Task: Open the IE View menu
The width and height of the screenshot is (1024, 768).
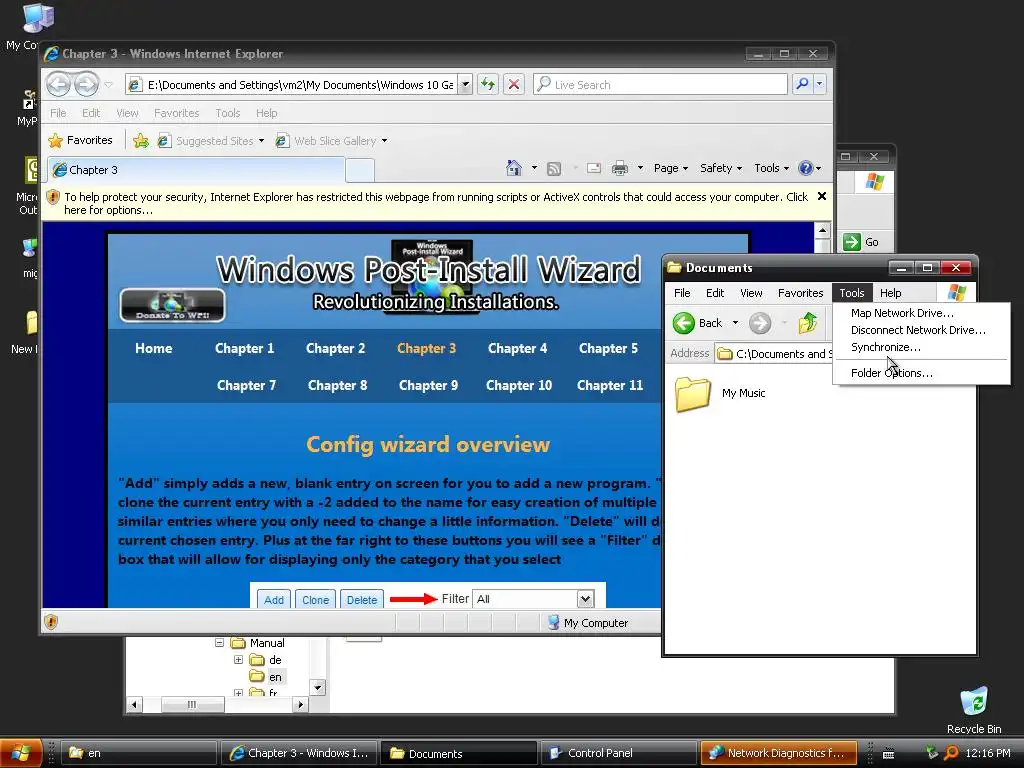Action: [127, 113]
